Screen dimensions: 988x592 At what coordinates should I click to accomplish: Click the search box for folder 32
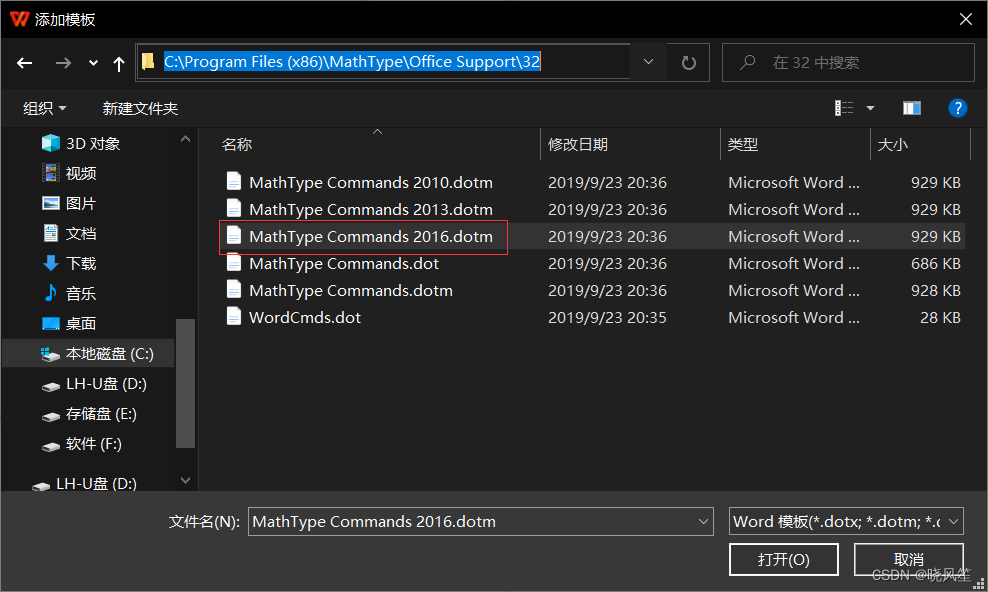tap(848, 62)
